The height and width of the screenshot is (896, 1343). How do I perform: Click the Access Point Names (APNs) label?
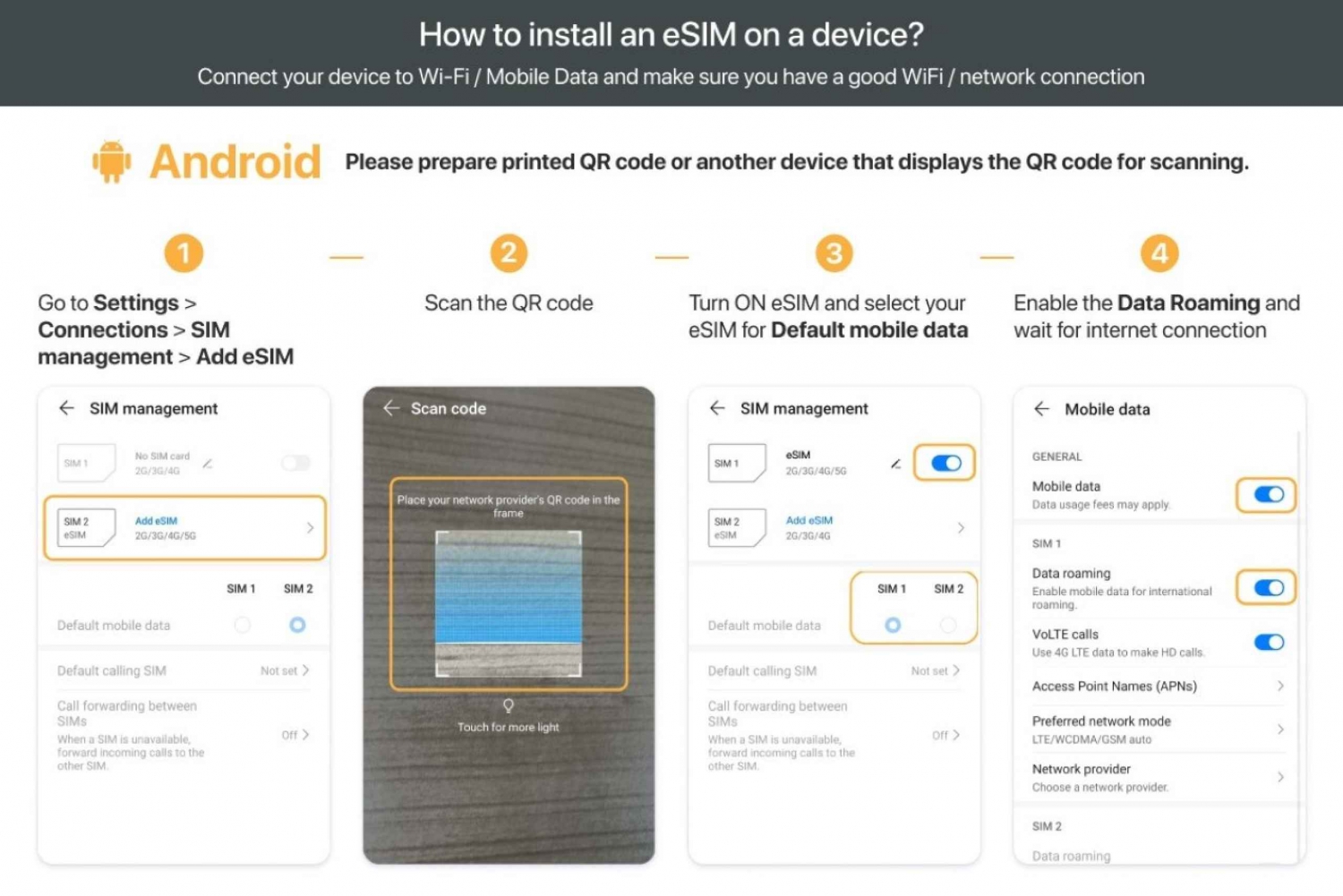click(1115, 687)
